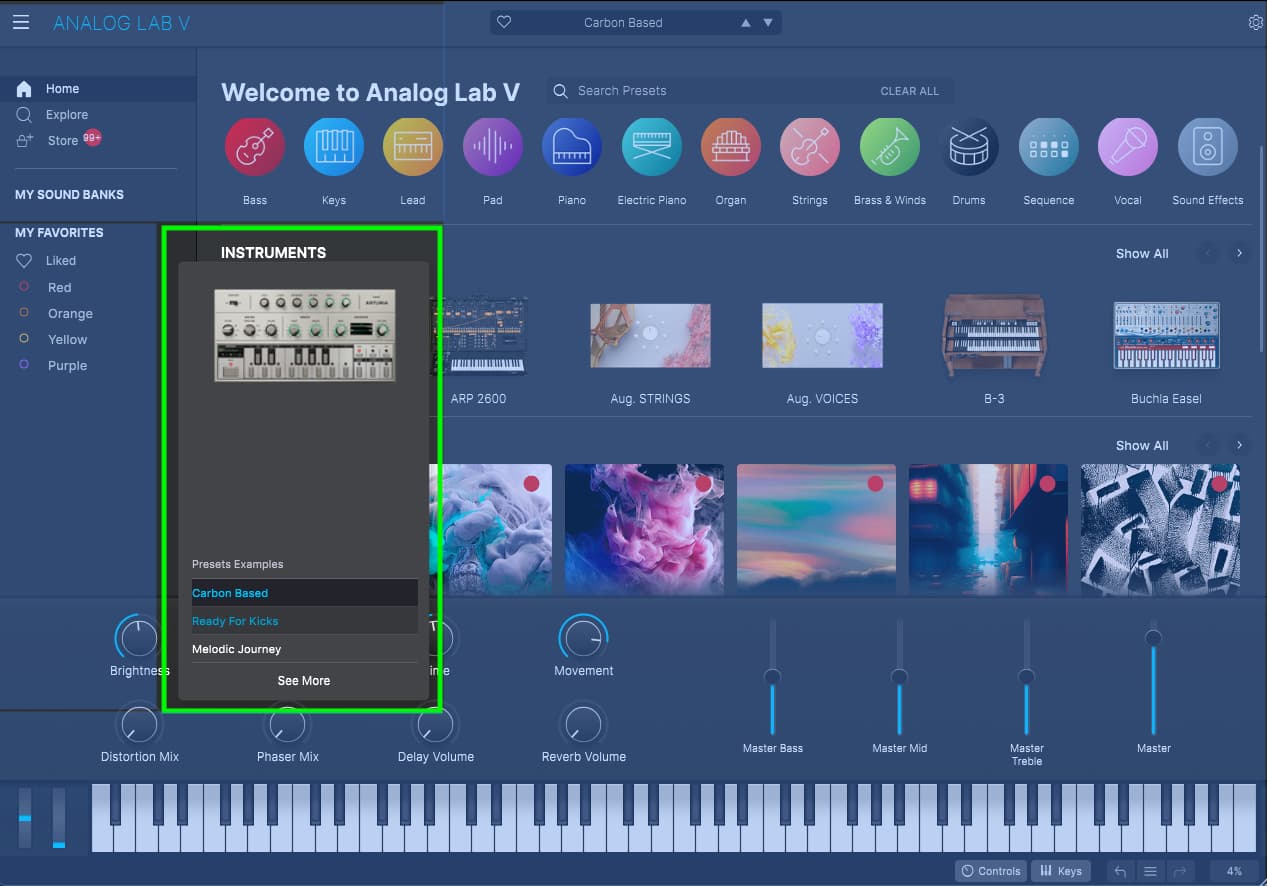Show Yellow favorites list
The image size is (1267, 886).
(67, 340)
